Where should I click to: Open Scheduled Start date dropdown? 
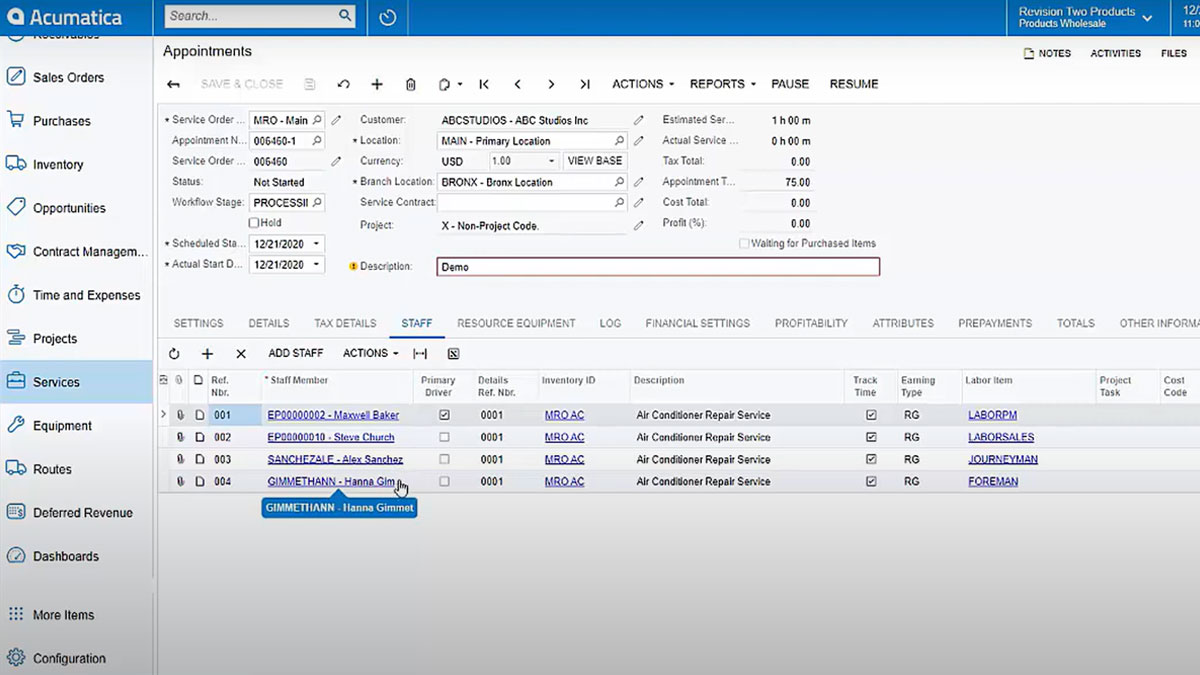tap(317, 244)
